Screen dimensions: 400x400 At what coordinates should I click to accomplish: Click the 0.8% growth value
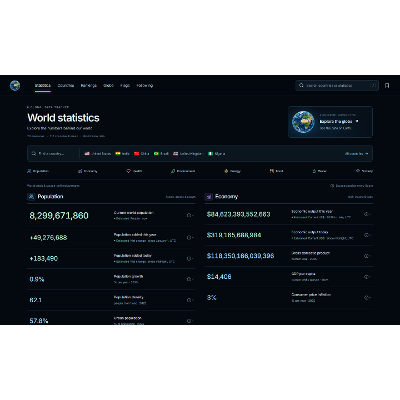coord(37,279)
